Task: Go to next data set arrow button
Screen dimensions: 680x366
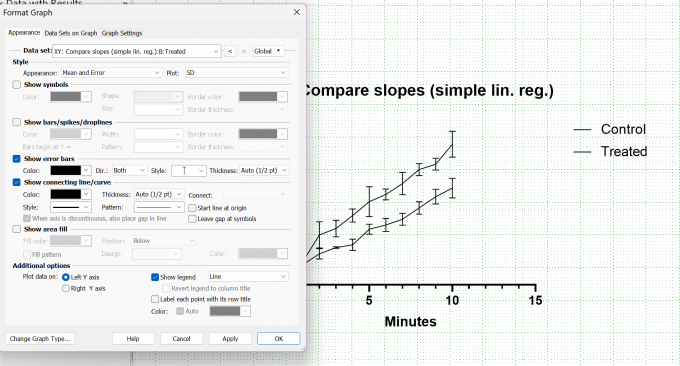Action: pyautogui.click(x=244, y=51)
